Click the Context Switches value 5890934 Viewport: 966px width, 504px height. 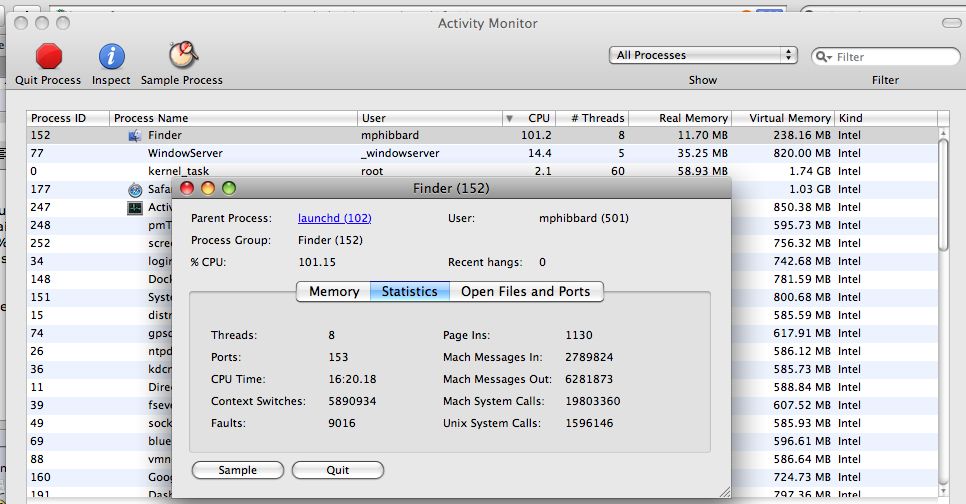coord(352,402)
